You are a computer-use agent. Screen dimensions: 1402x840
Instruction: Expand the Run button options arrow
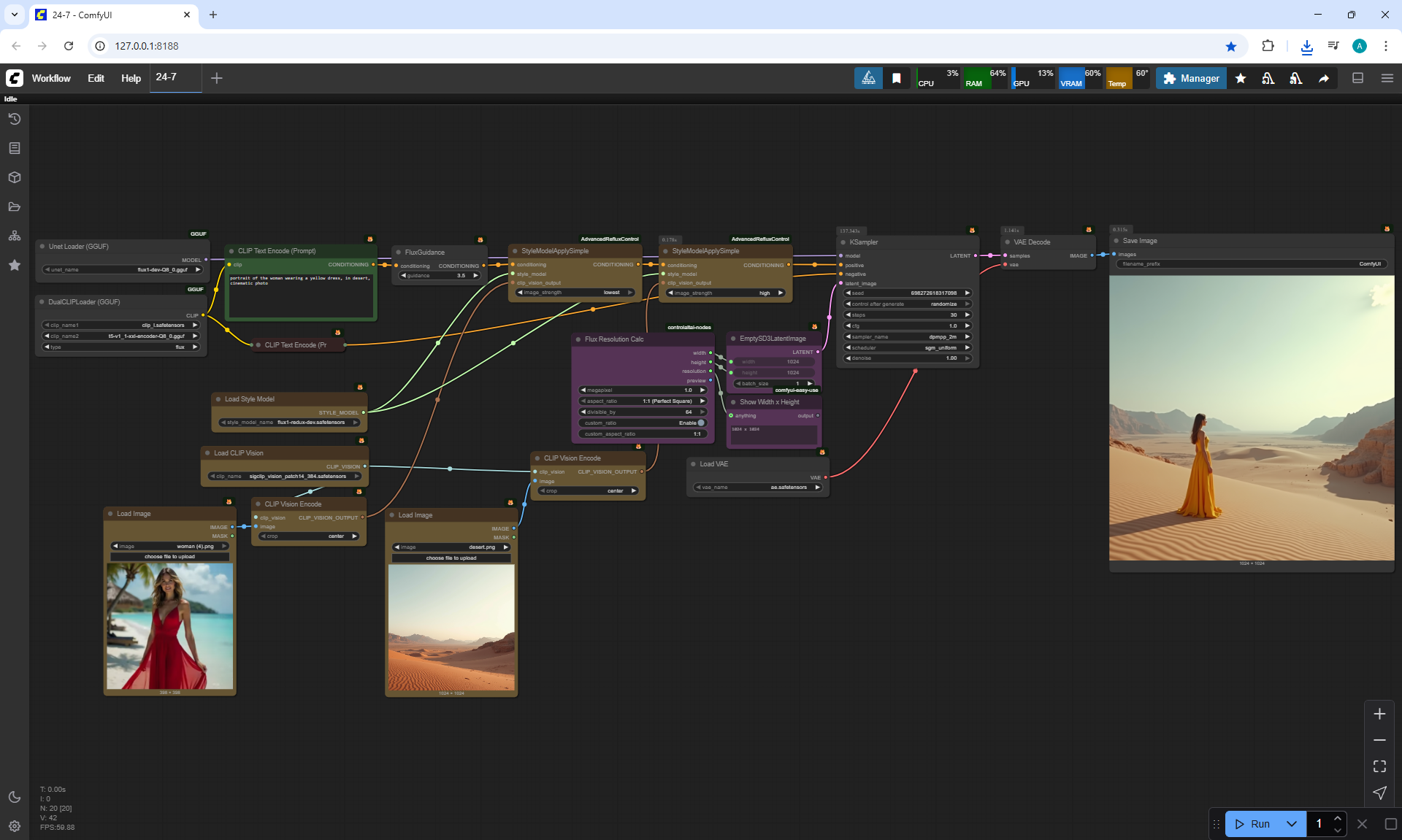click(x=1291, y=824)
